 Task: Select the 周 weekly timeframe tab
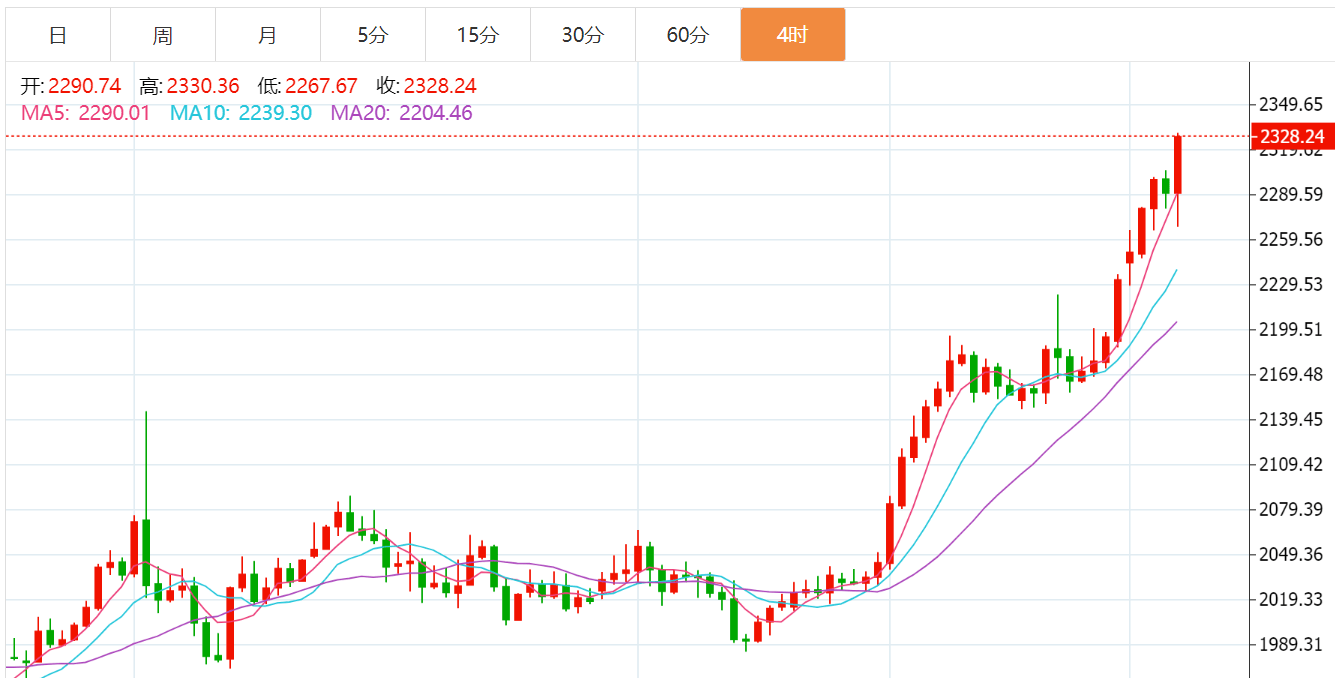[163, 35]
